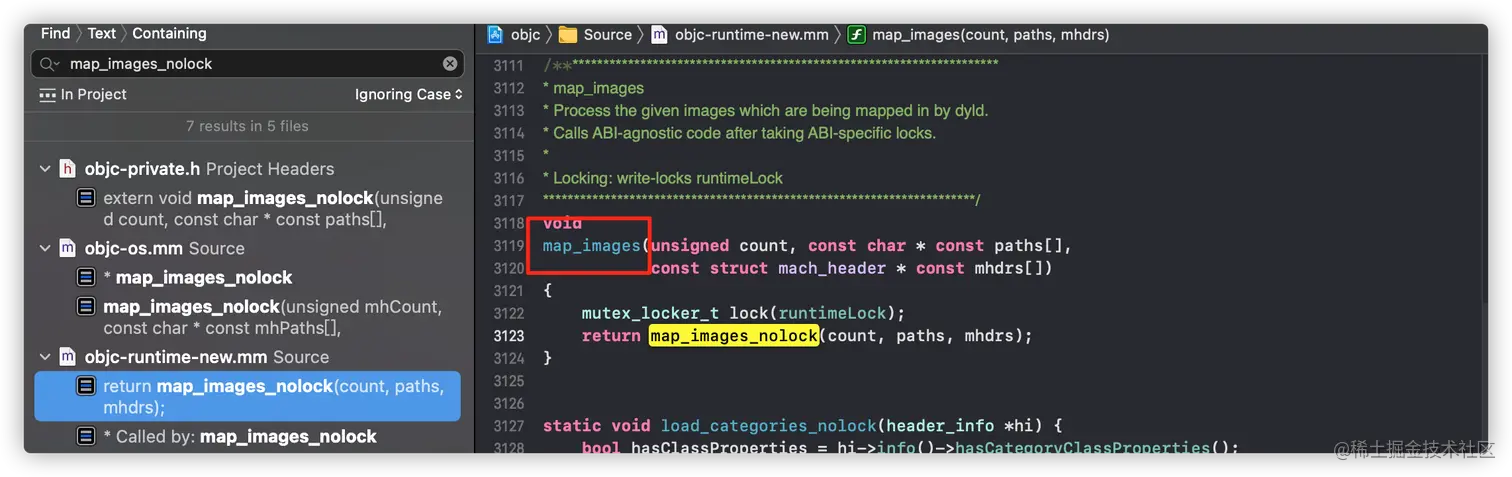Select the extern void map_images_nolock result
Image resolution: width=1512 pixels, height=477 pixels.
click(273, 209)
